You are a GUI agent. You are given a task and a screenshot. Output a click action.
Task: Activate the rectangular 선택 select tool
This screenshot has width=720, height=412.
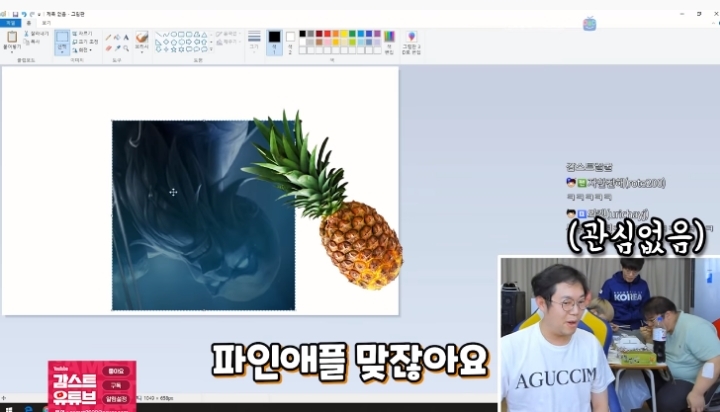coord(62,37)
